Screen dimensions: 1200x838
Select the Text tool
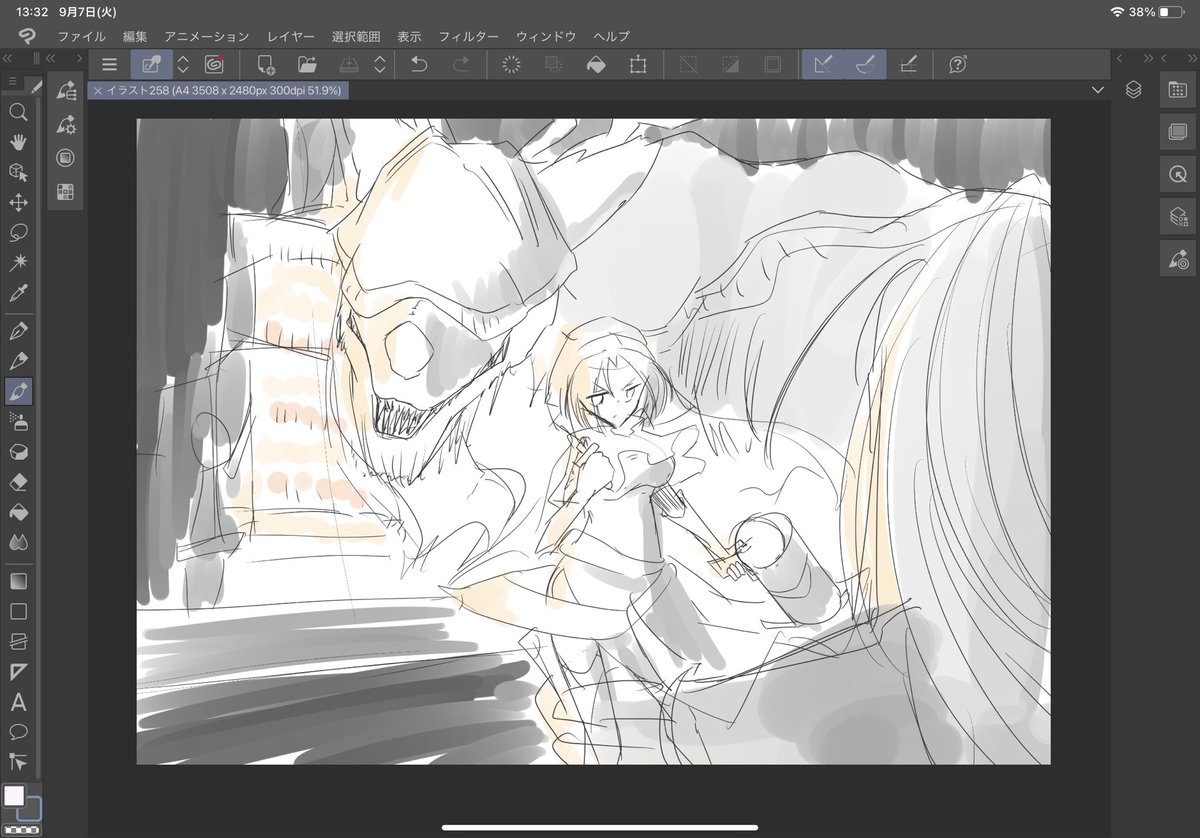(18, 702)
